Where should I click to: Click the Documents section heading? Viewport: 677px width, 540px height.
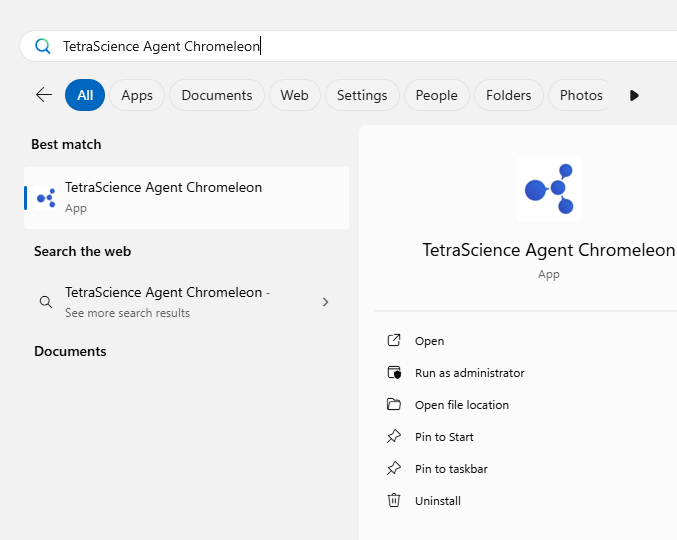pos(70,351)
